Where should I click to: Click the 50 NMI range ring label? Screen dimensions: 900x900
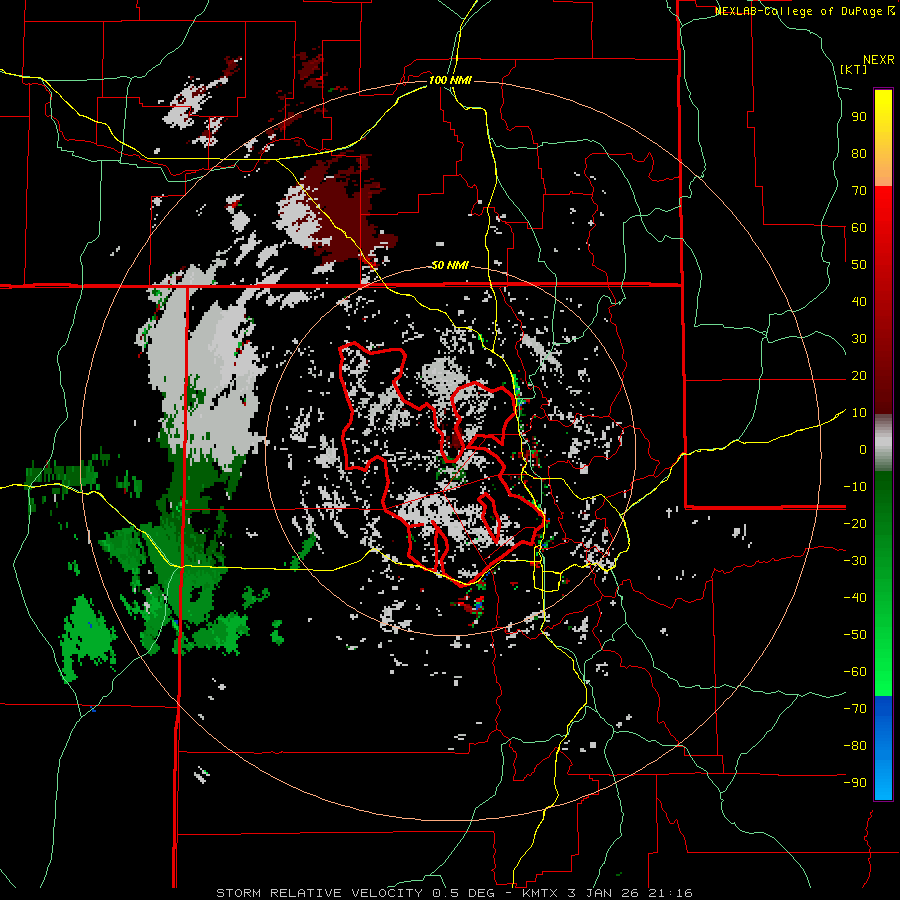(x=450, y=265)
